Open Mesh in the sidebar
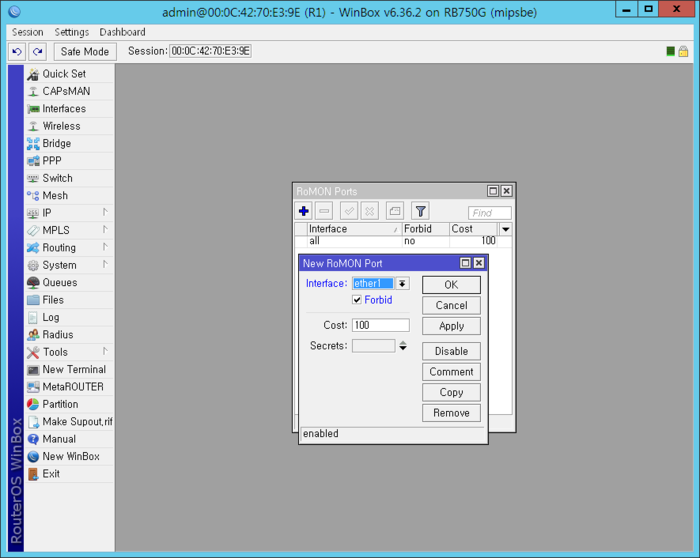The height and width of the screenshot is (558, 700). tap(69, 196)
